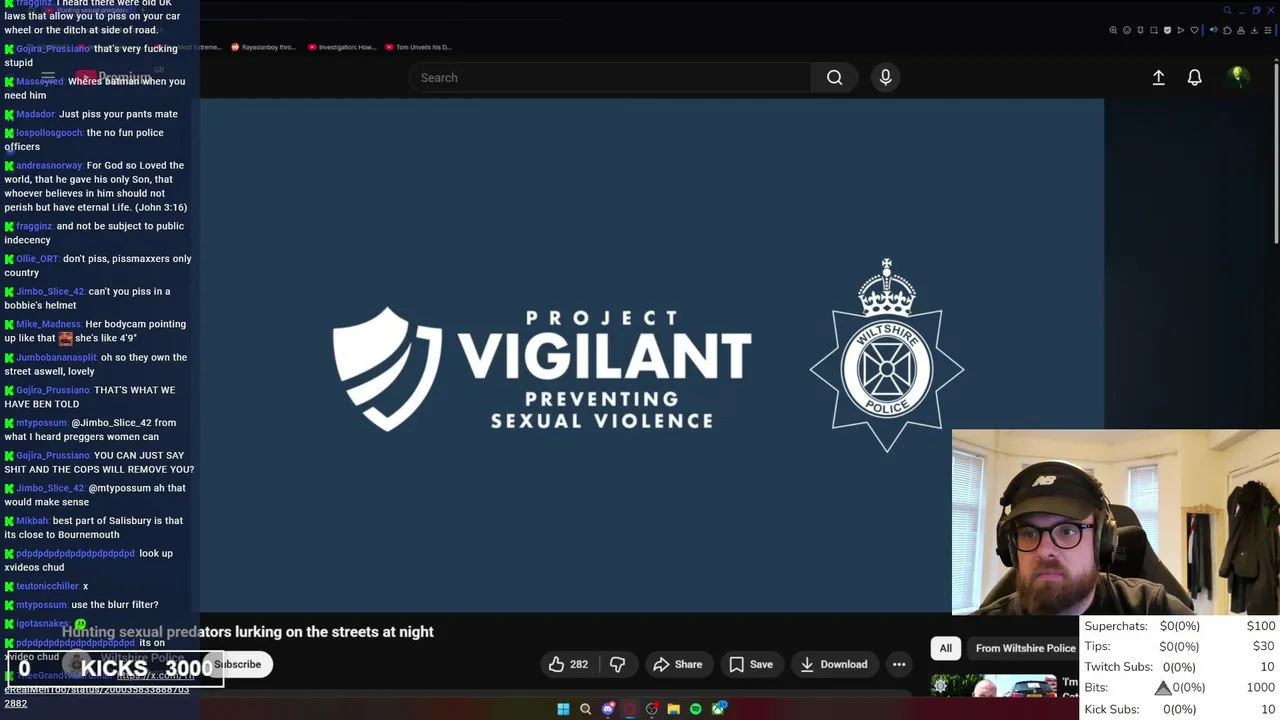Select the All filter chip

point(945,648)
